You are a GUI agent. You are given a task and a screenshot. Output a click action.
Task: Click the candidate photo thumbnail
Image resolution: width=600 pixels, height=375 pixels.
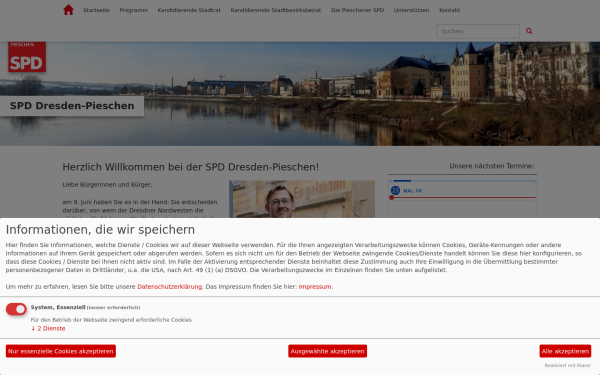pos(302,199)
